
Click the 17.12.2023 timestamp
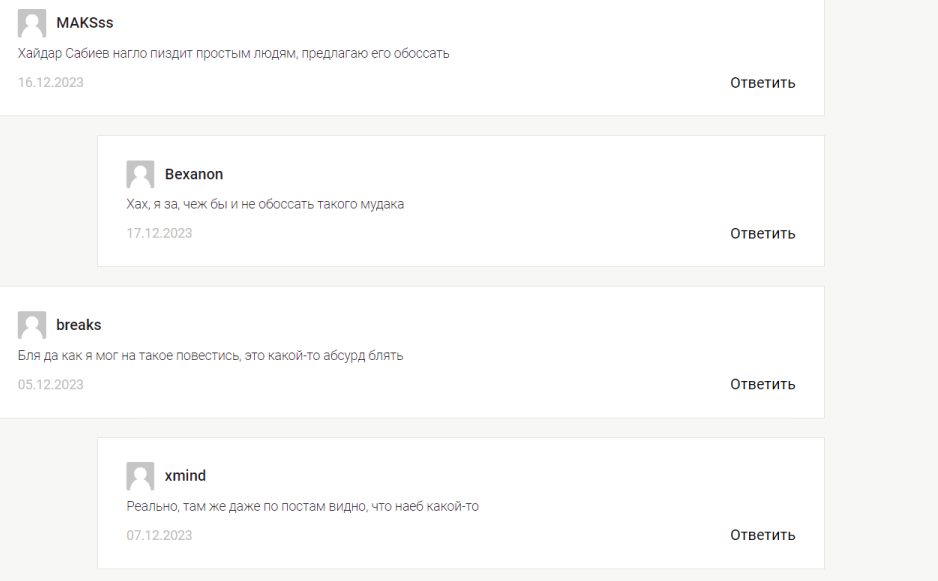pos(159,234)
